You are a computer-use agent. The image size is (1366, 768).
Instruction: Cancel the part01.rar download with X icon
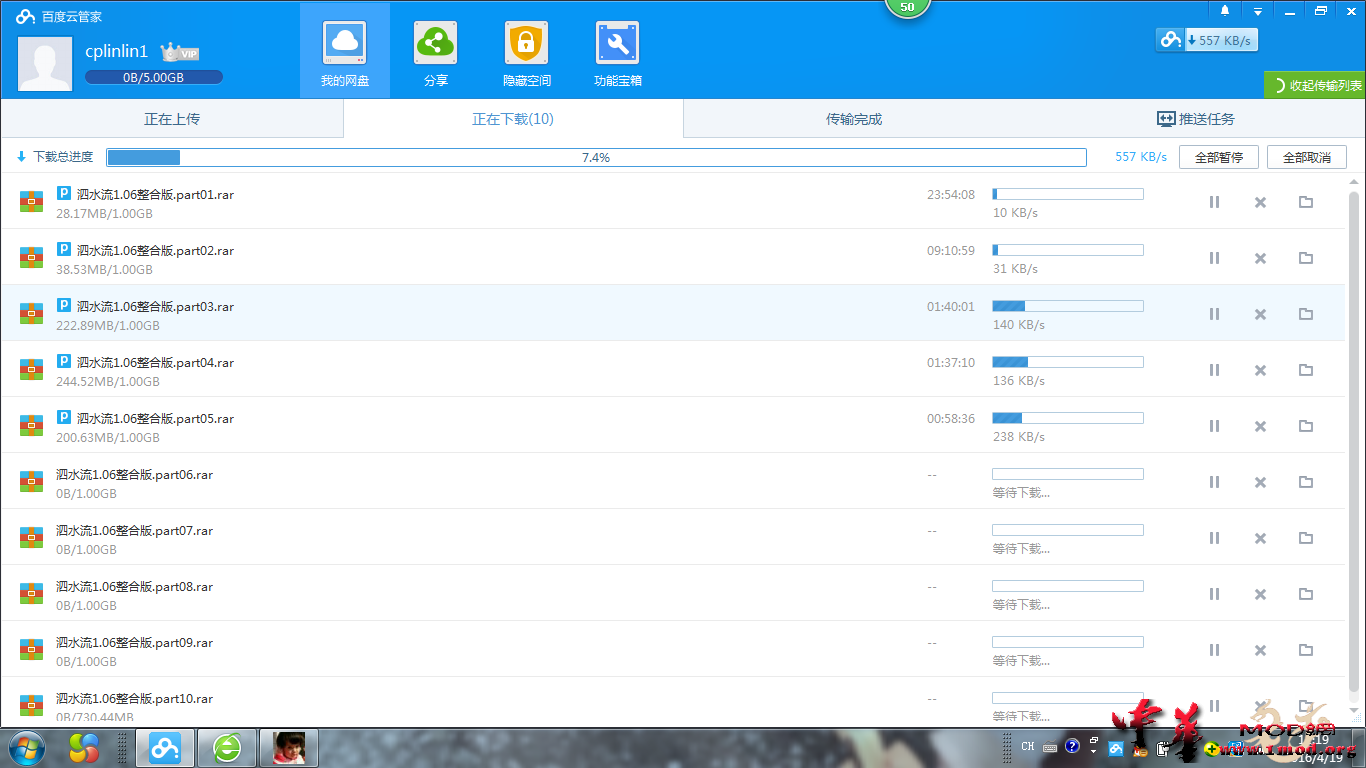pyautogui.click(x=1260, y=202)
